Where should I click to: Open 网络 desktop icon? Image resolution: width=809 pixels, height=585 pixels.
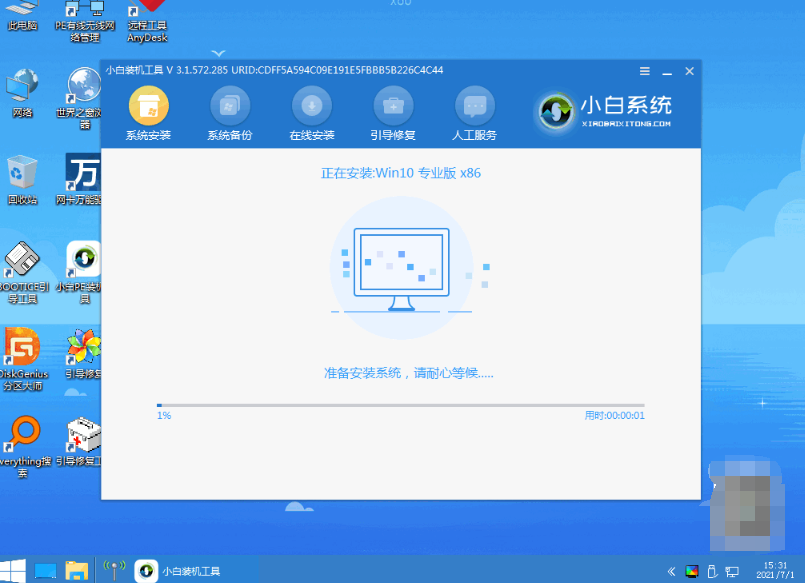(x=23, y=93)
